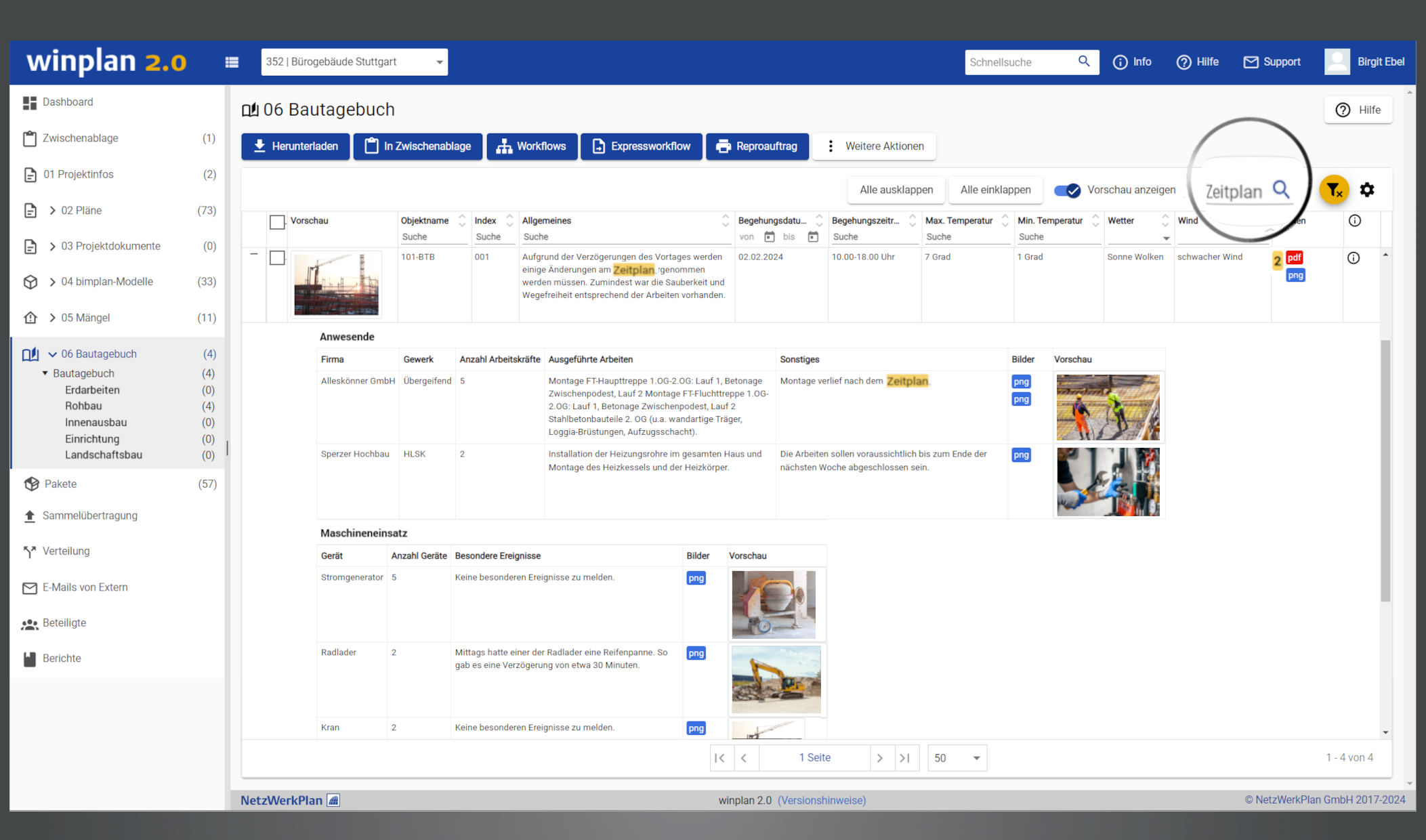The image size is (1426, 840).
Task: Start an Expressworkflow
Action: pyautogui.click(x=641, y=146)
